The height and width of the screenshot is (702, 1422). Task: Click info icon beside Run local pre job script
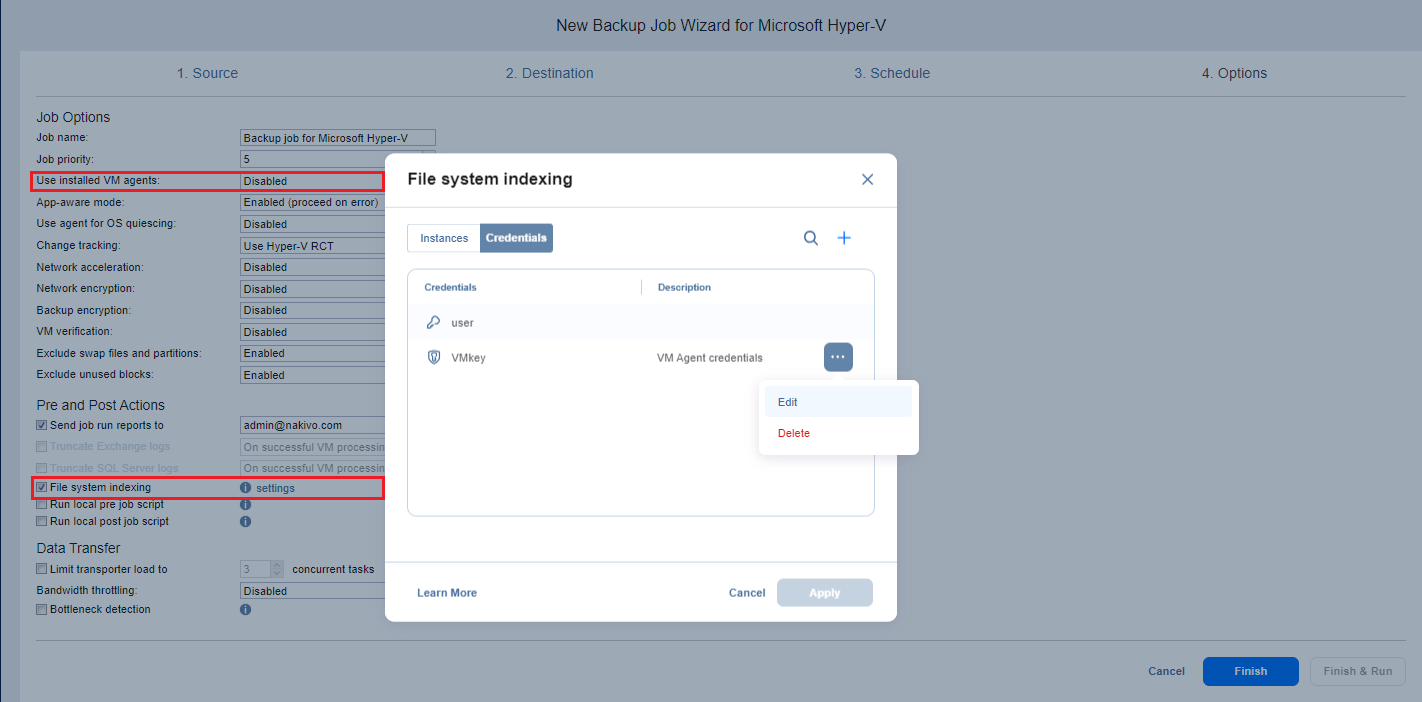[x=246, y=505]
